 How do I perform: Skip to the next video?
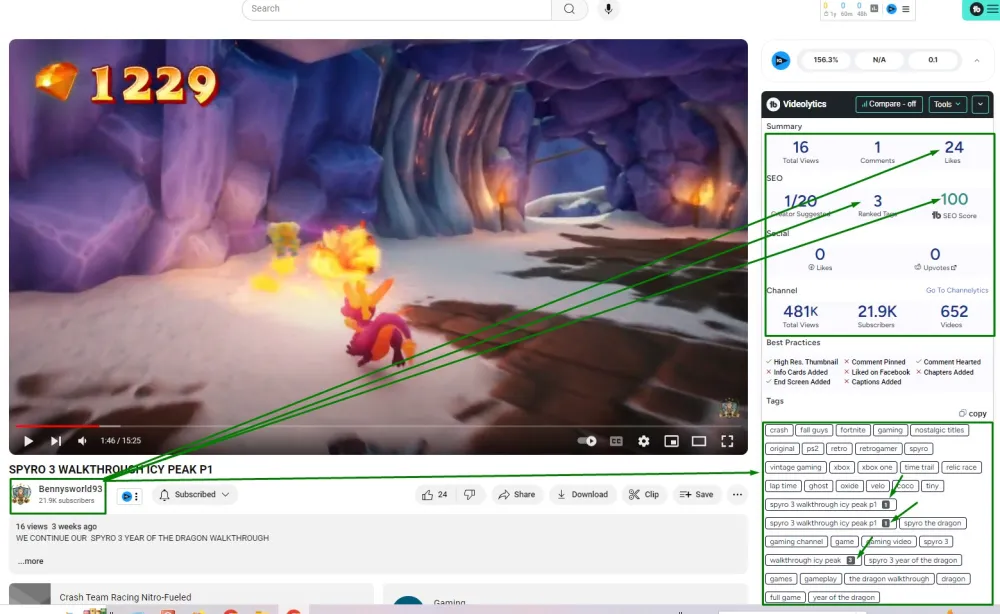[56, 441]
